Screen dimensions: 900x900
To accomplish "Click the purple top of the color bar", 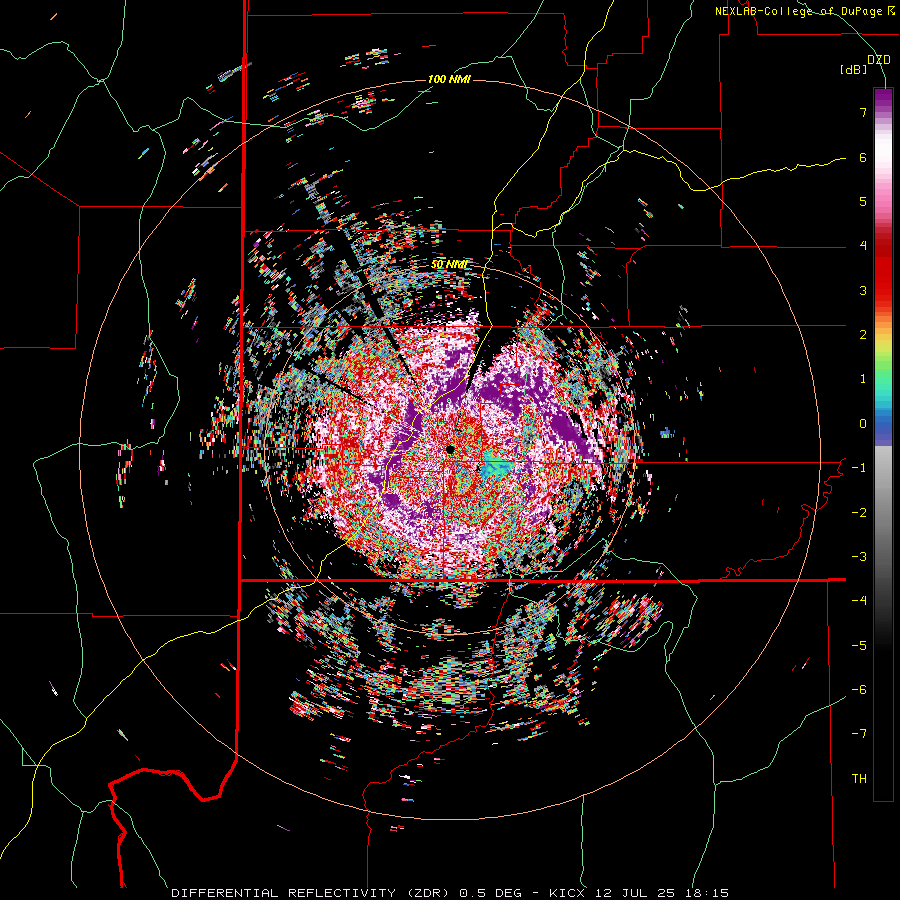I will (x=883, y=98).
